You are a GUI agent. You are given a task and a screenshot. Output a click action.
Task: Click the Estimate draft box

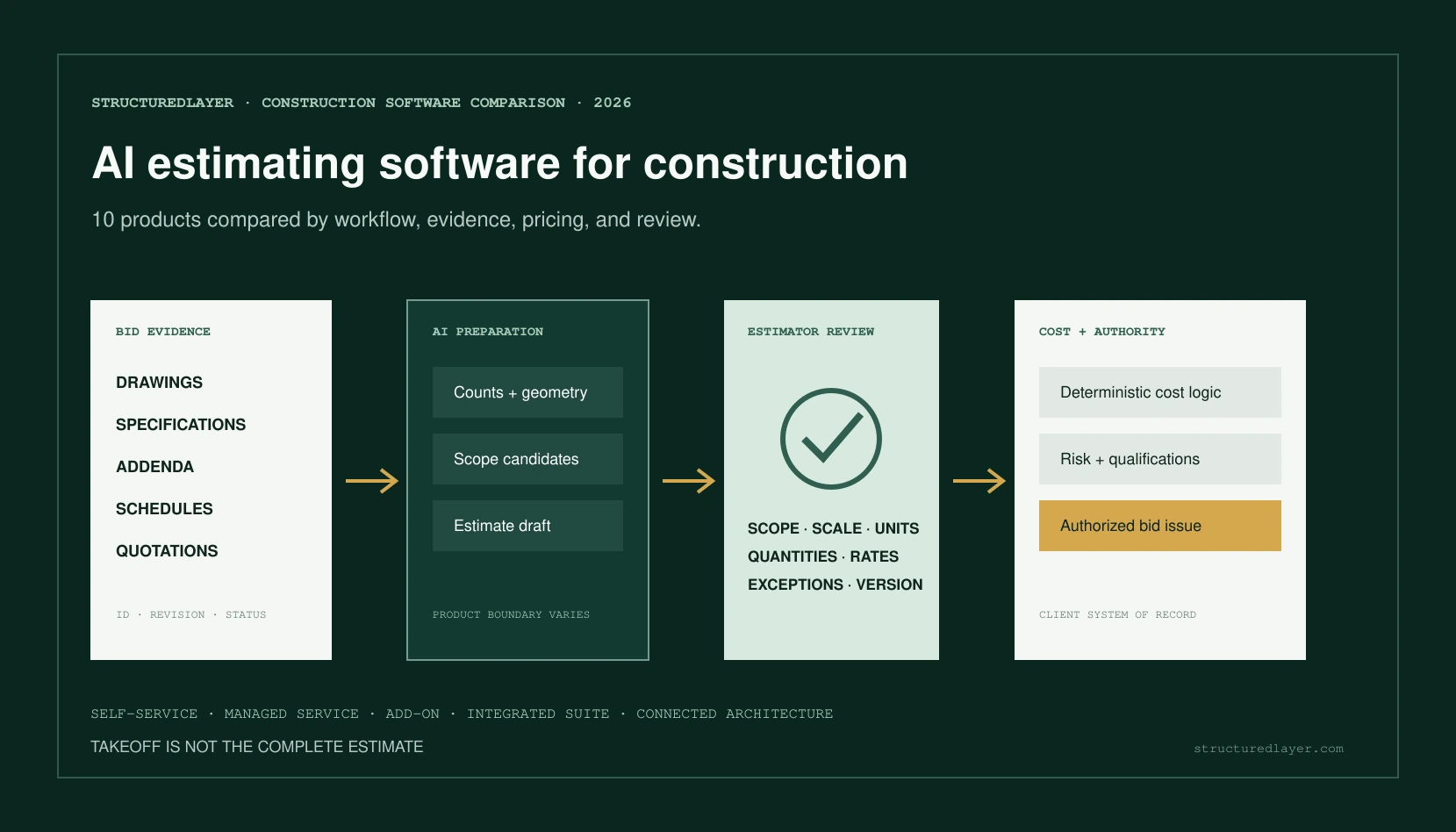coord(527,526)
